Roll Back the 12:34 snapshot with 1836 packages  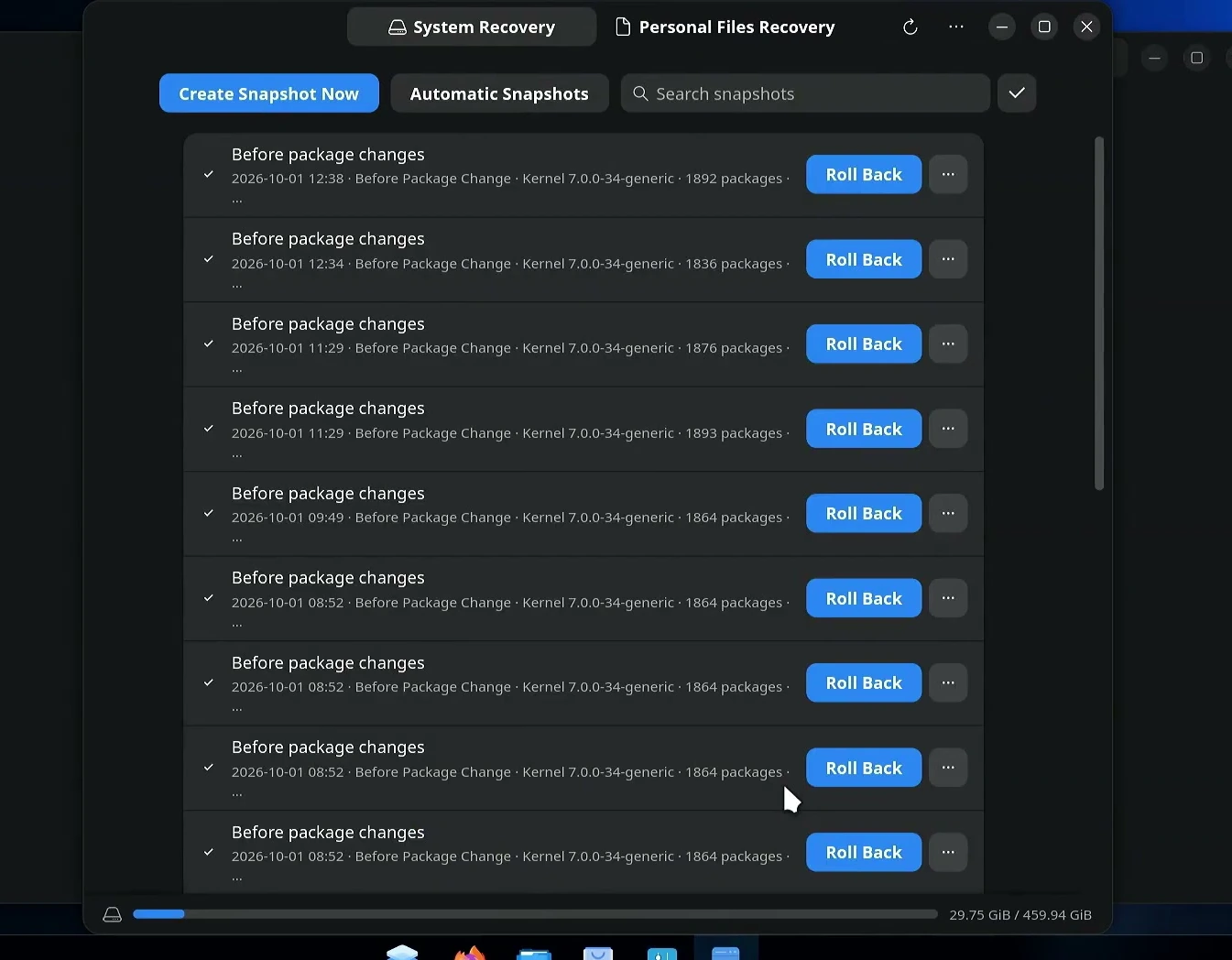click(864, 259)
